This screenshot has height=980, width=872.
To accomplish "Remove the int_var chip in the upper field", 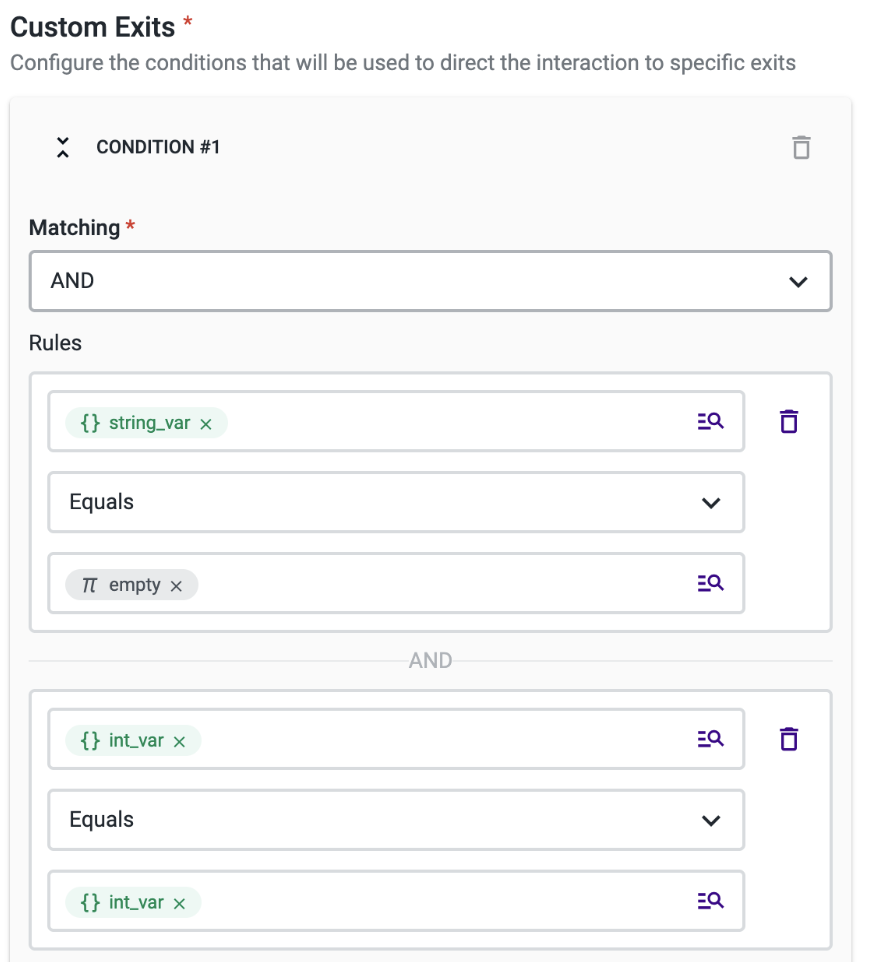I will coord(180,741).
